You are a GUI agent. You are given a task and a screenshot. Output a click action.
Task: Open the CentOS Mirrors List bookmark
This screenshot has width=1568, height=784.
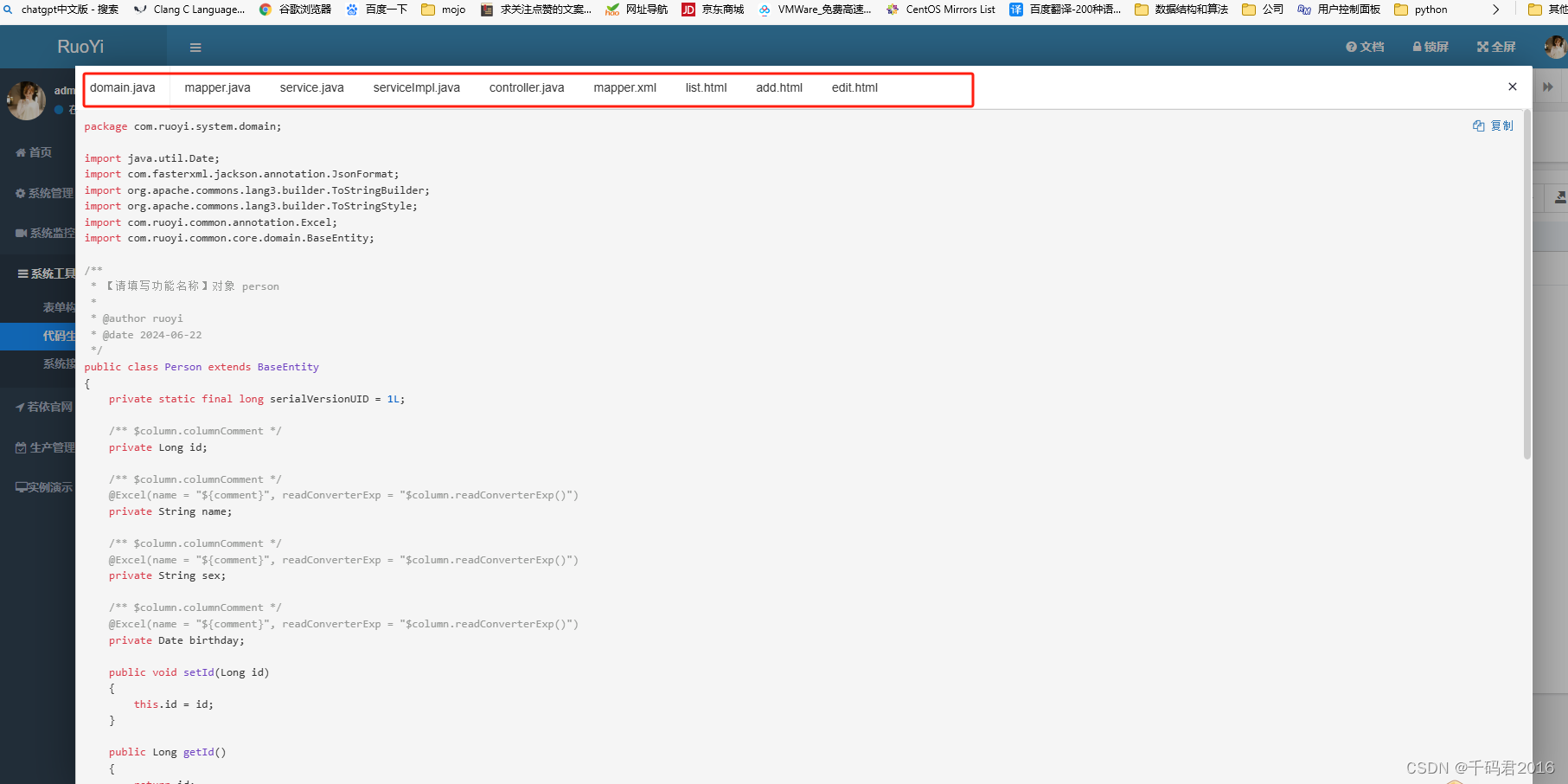pyautogui.click(x=940, y=10)
